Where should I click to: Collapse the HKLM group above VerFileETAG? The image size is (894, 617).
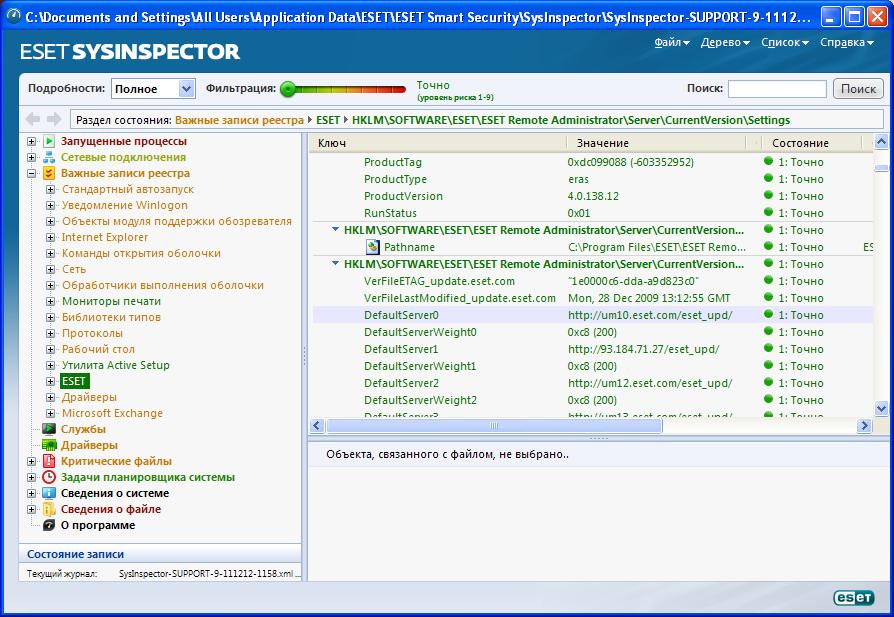coord(335,263)
